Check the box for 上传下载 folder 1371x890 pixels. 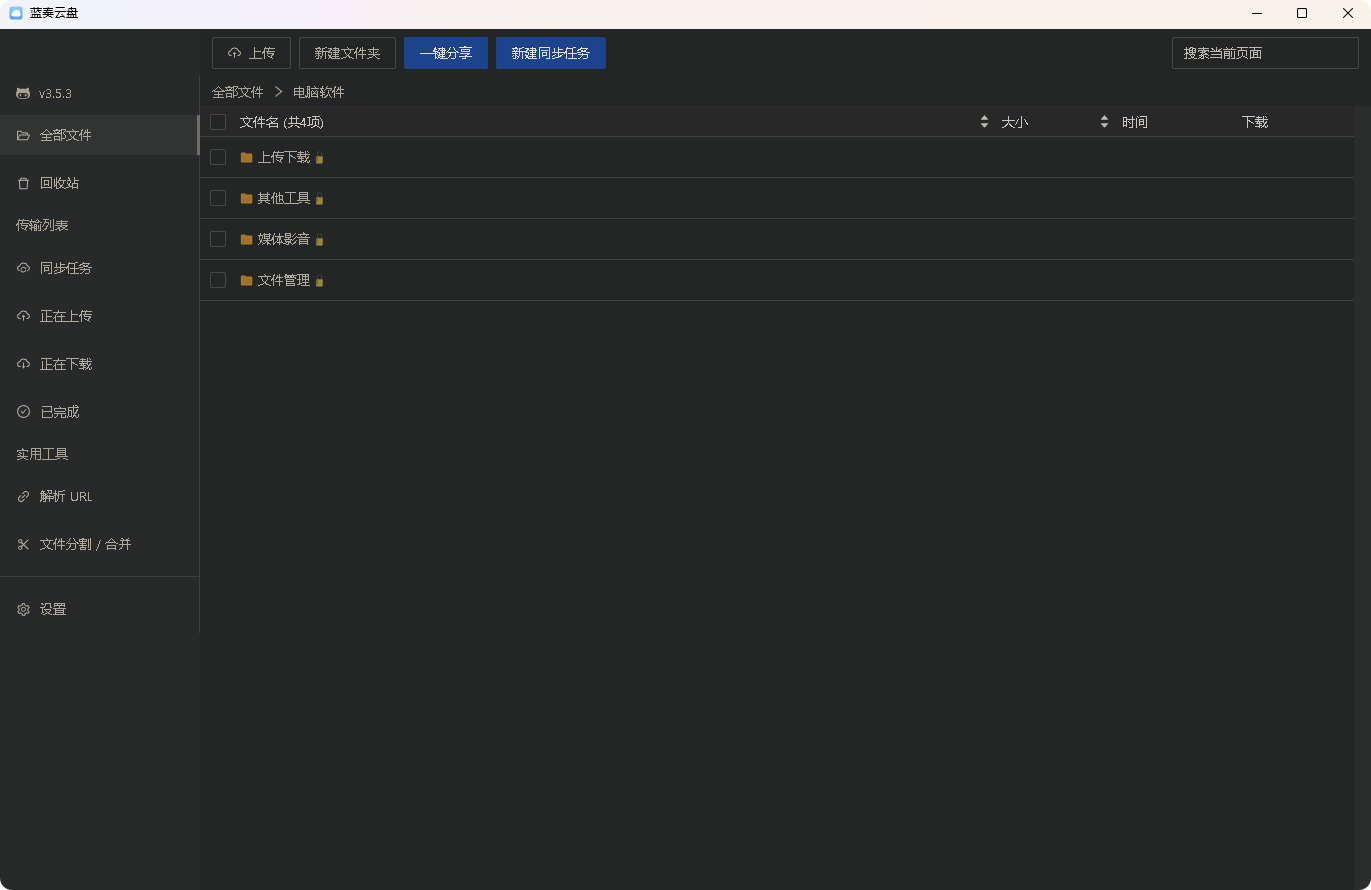click(218, 157)
